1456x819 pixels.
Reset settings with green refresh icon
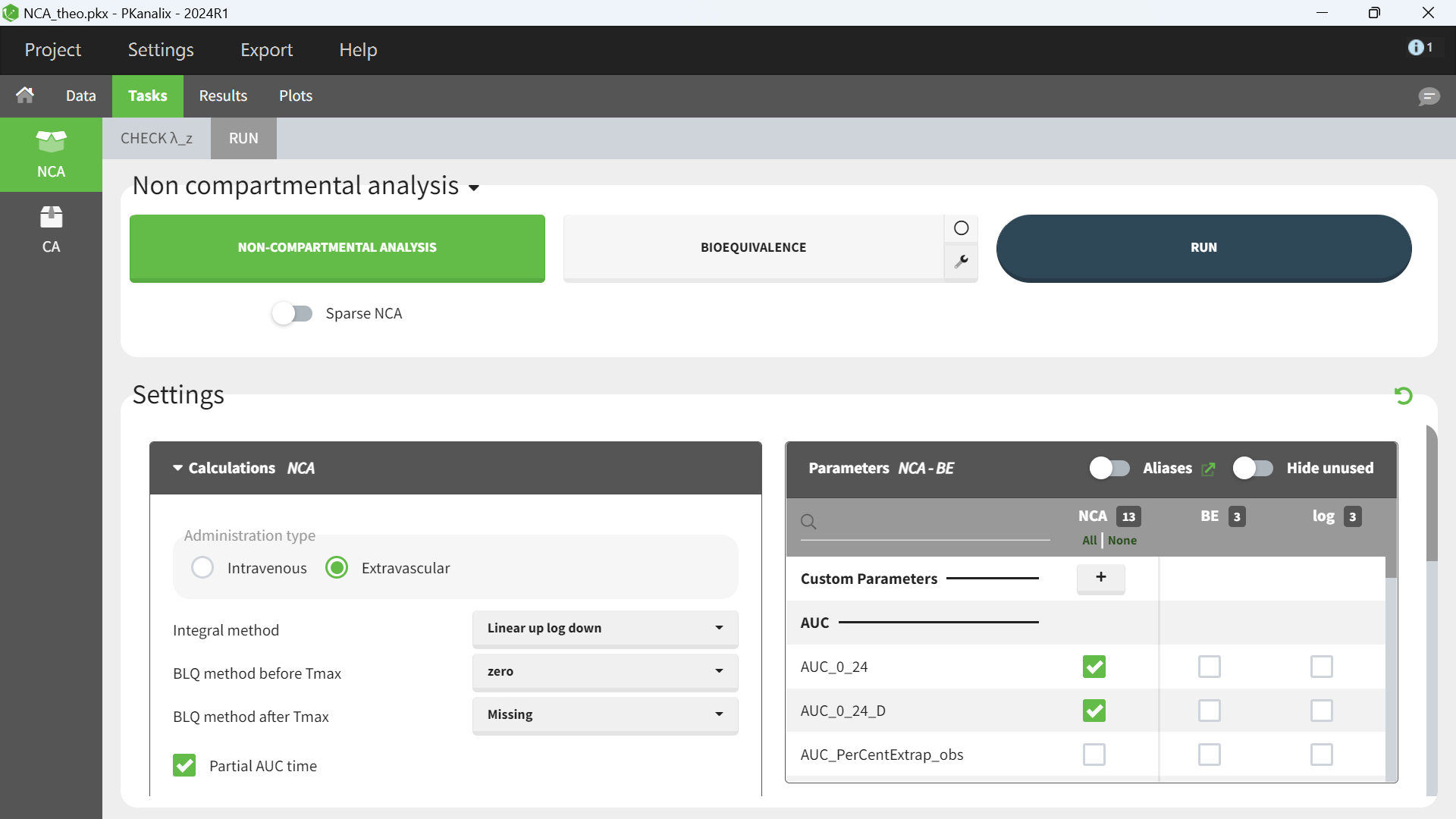coord(1403,396)
